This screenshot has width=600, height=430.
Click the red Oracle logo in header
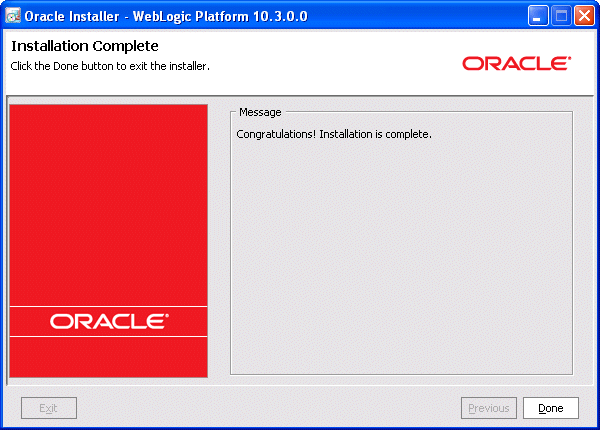point(517,64)
